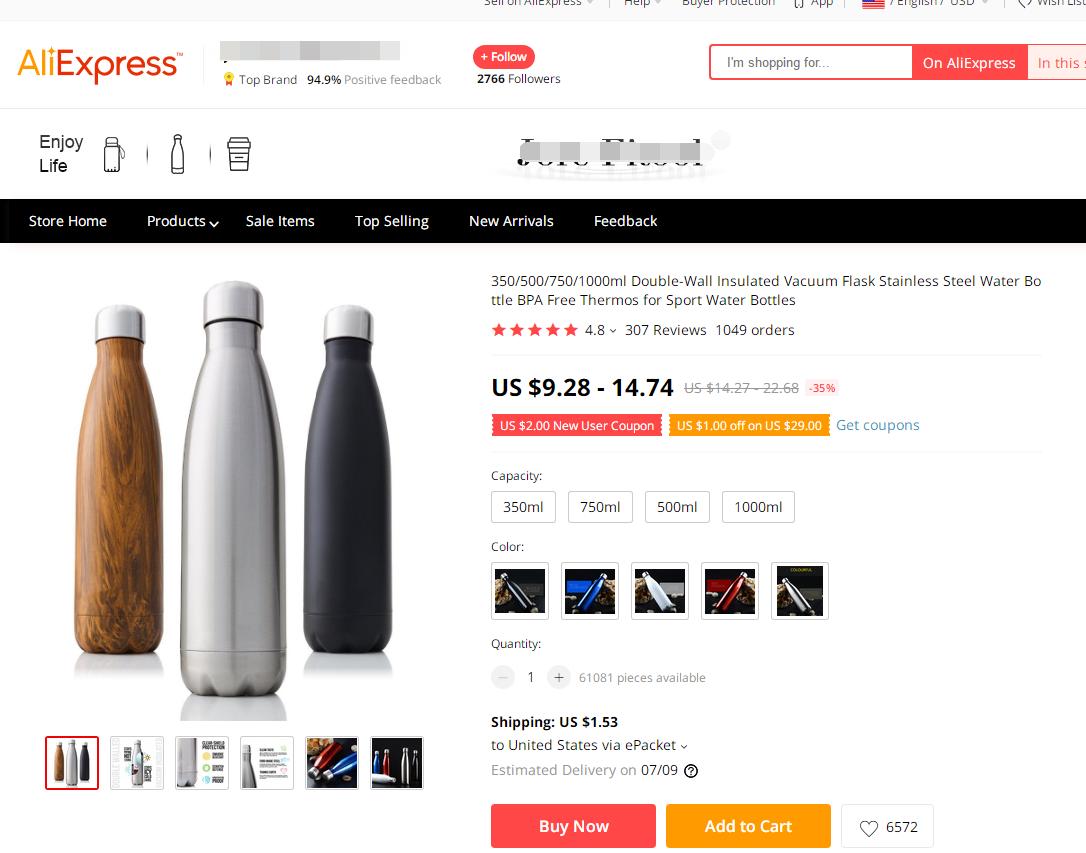Screen dimensions: 1086x853
Task: Open the Top Selling tab
Action: click(x=391, y=221)
